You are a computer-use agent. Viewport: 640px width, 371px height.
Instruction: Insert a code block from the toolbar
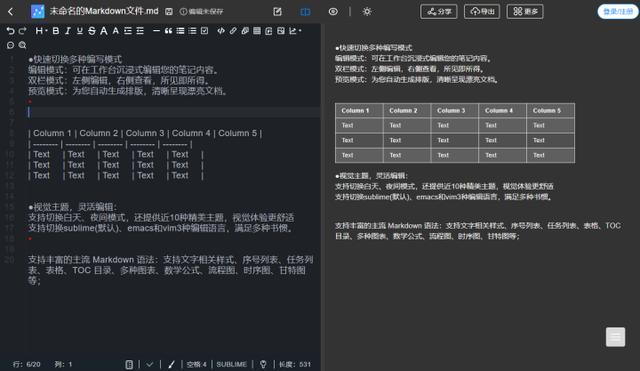221,31
